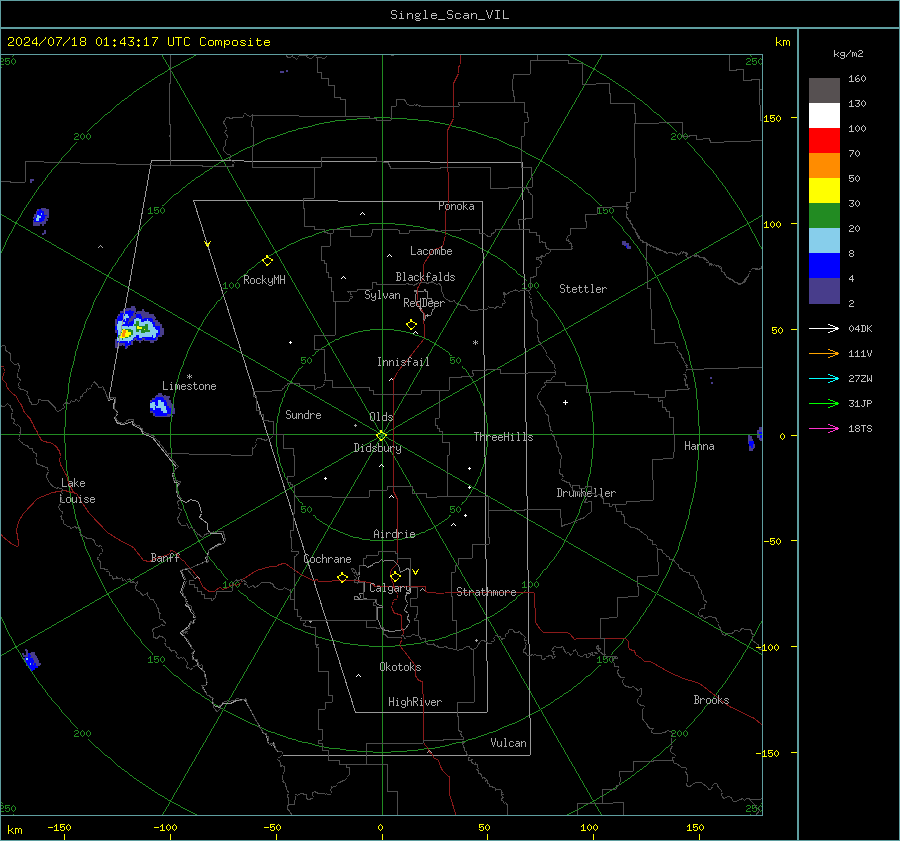Click the Banff town label
This screenshot has height=841, width=900.
point(165,557)
